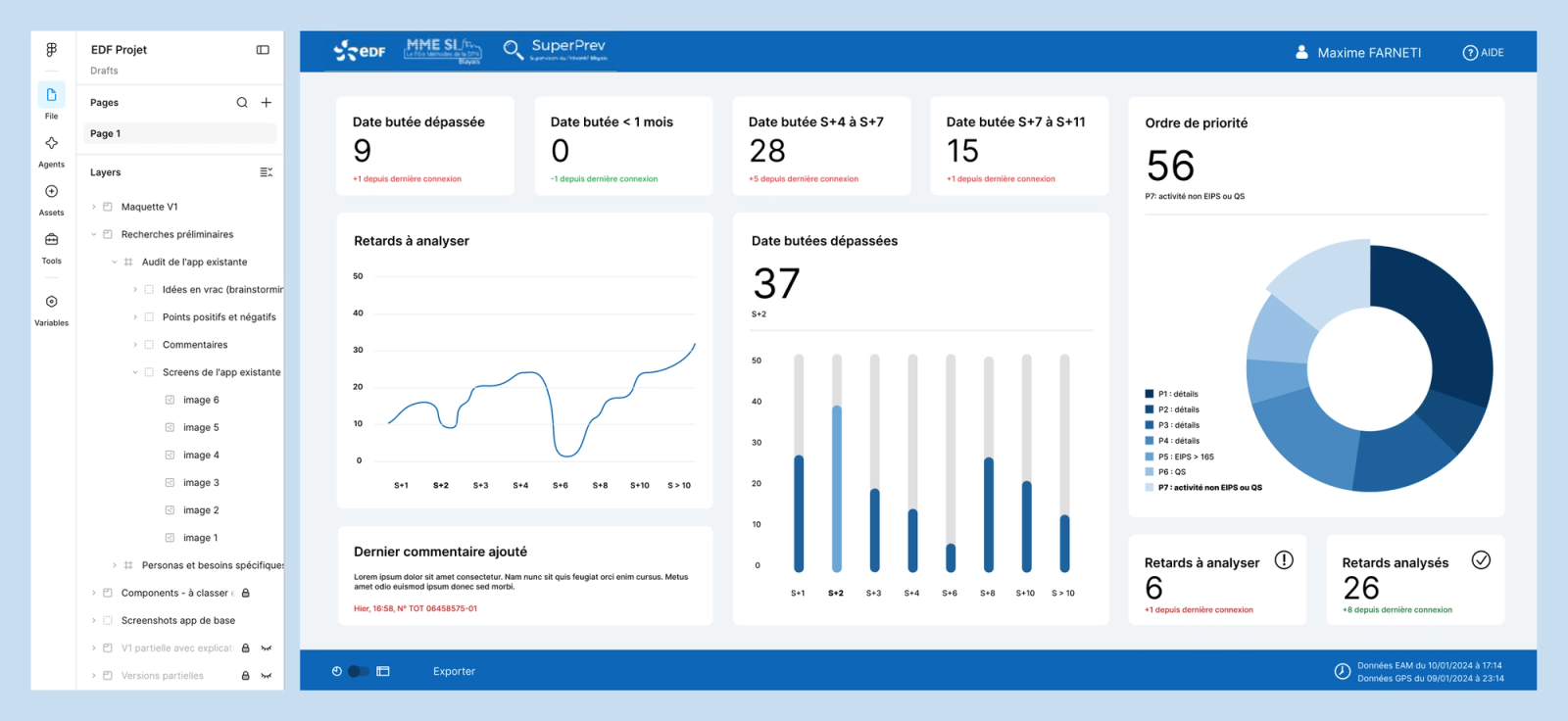Toggle the sidebar panel layout icon

(x=263, y=50)
